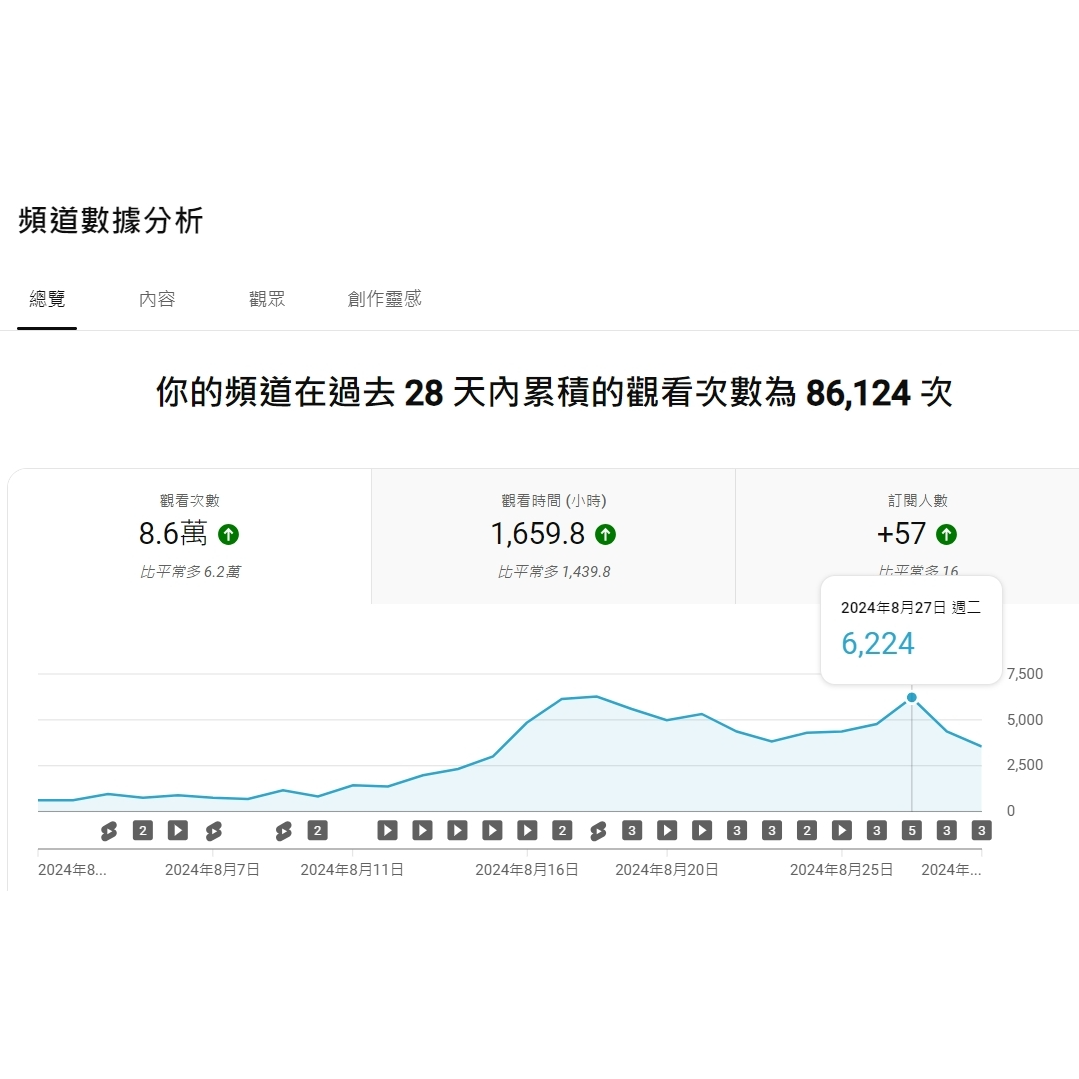Click the highlighted August 27 data point
Image resolution: width=1079 pixels, height=1079 pixels.
[911, 698]
